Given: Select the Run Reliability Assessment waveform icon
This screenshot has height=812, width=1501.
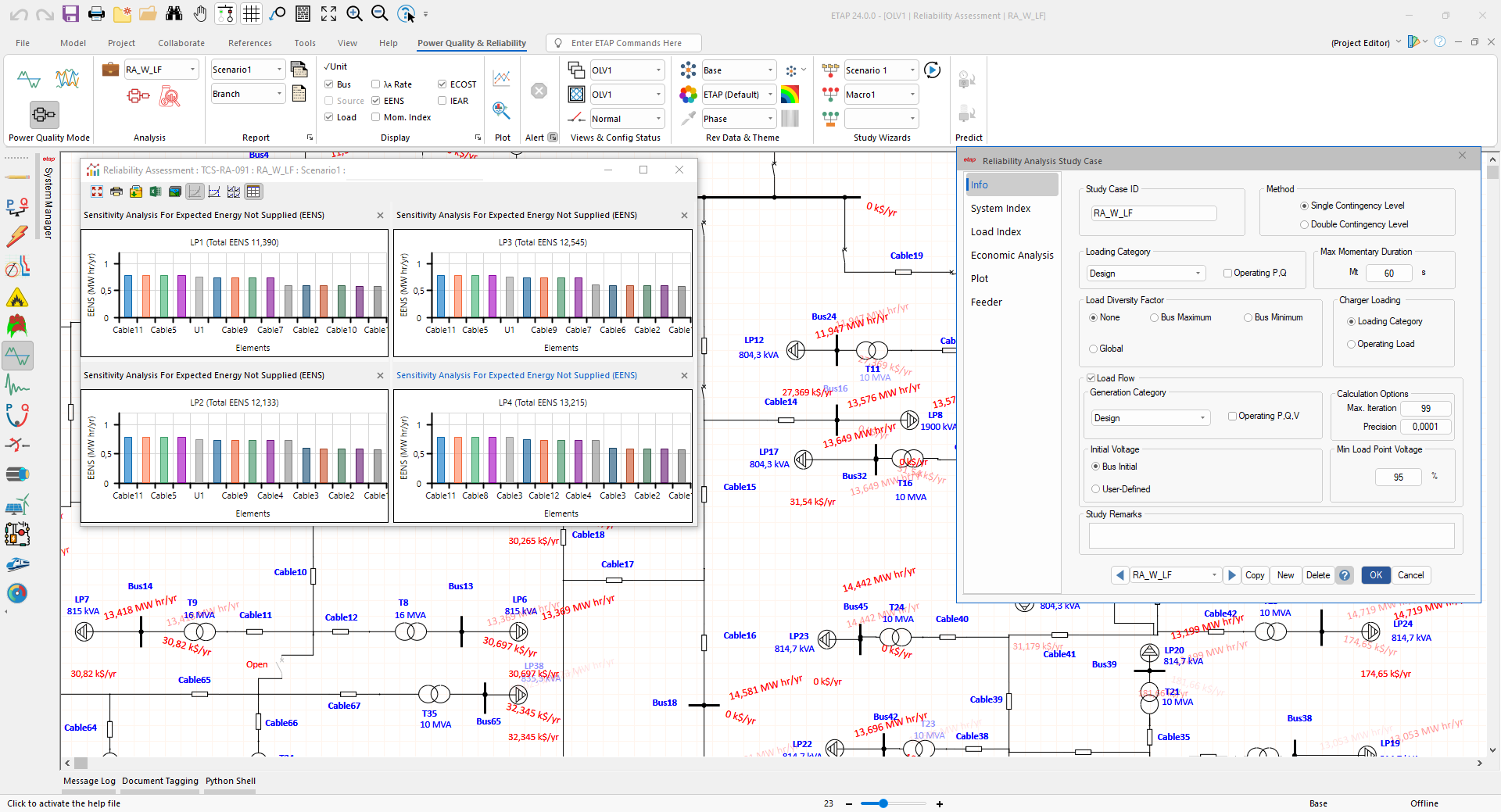Looking at the screenshot, I should click(x=28, y=79).
